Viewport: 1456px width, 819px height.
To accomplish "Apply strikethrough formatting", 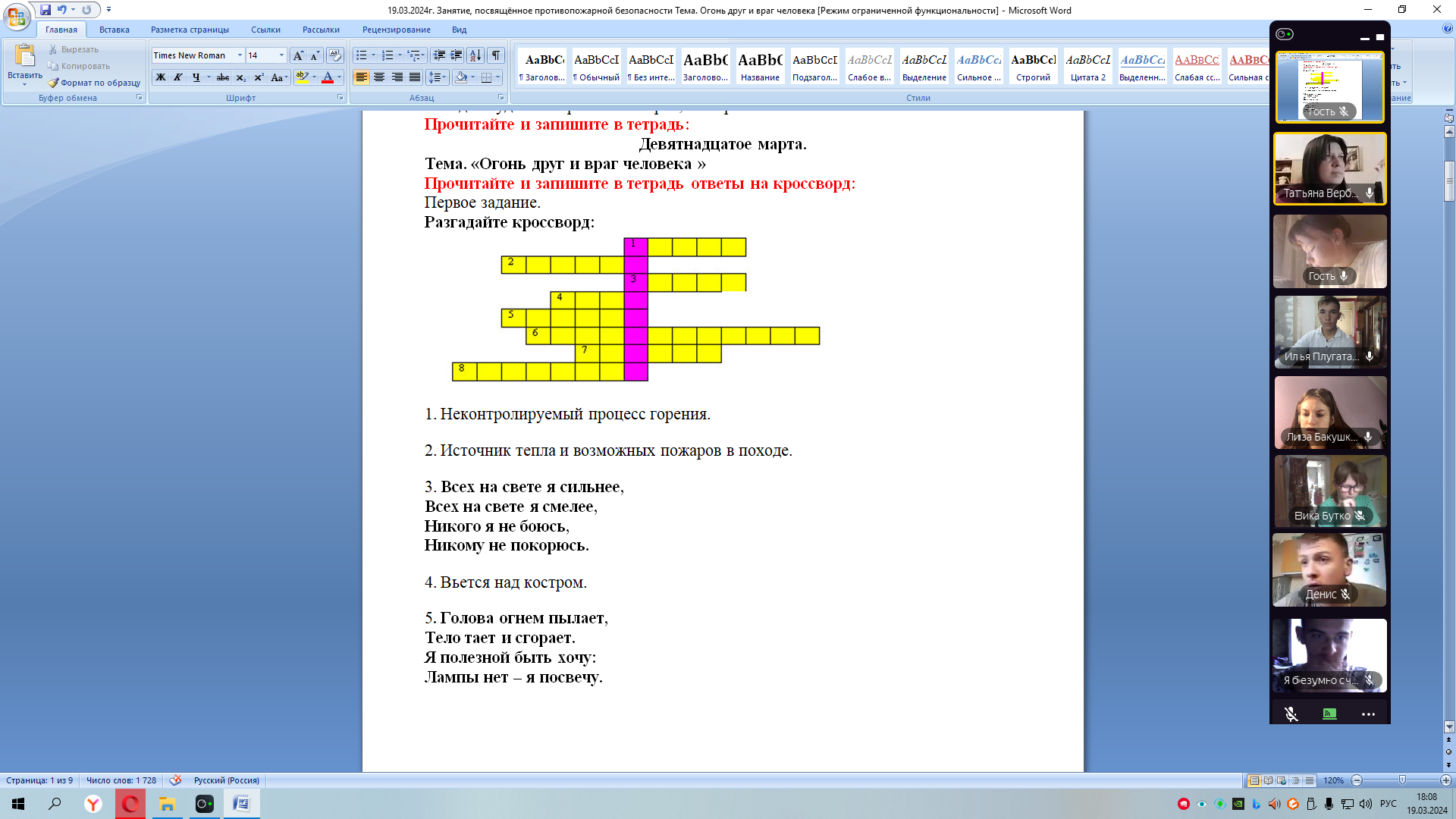I will tap(223, 77).
